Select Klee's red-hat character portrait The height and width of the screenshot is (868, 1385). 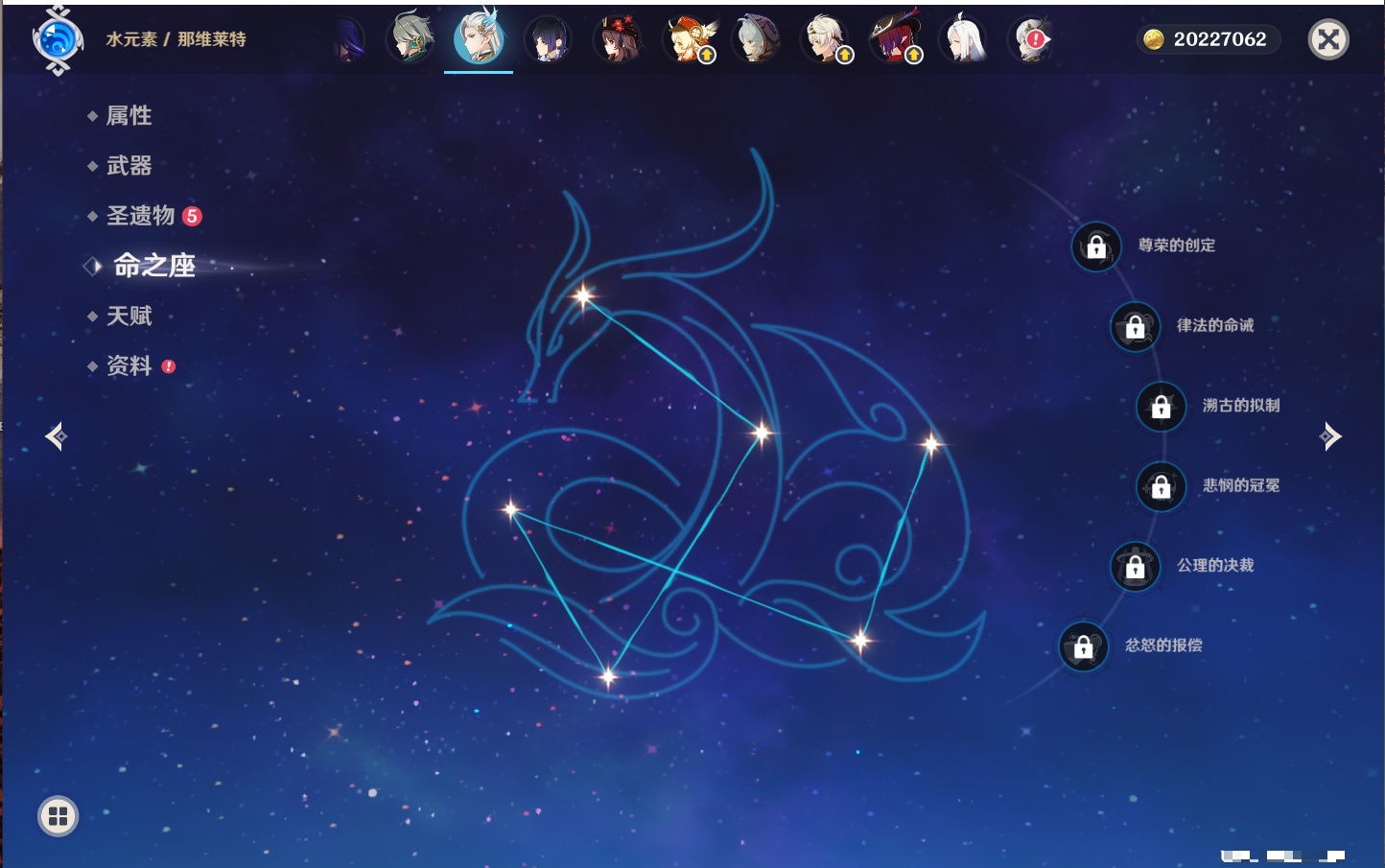click(688, 40)
